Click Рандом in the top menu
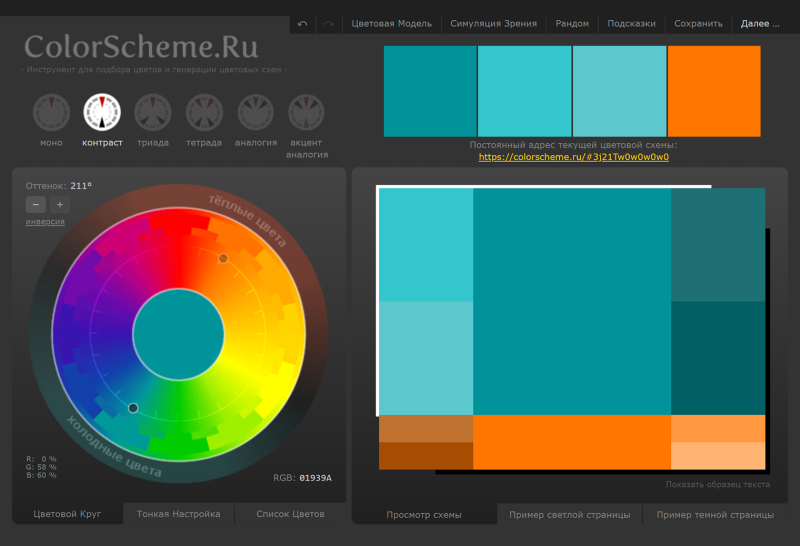Image resolution: width=800 pixels, height=546 pixels. pos(572,23)
